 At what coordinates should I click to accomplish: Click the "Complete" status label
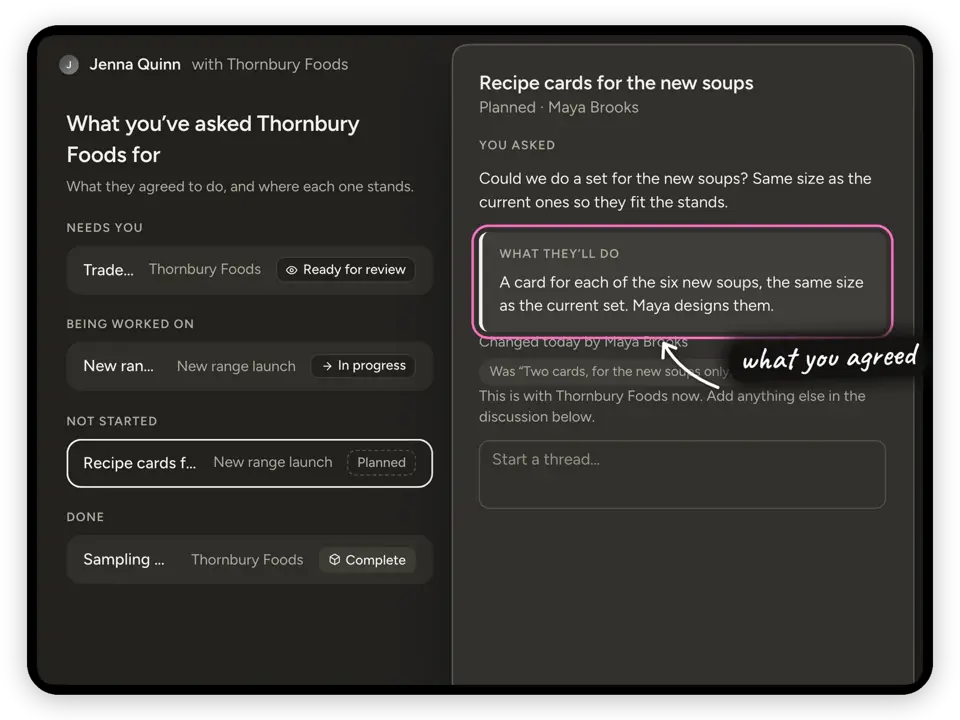(x=375, y=560)
